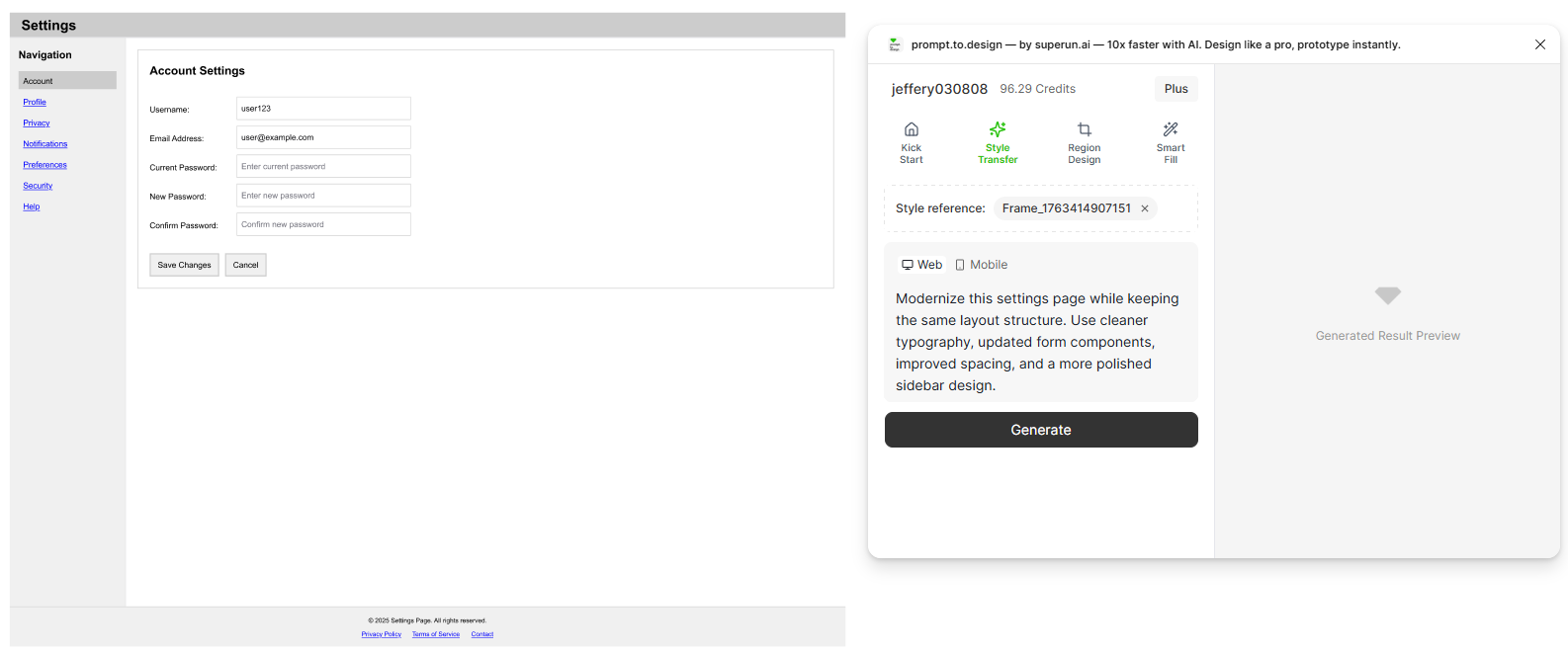Open the Help navigation link
1568x655 pixels.
[32, 206]
